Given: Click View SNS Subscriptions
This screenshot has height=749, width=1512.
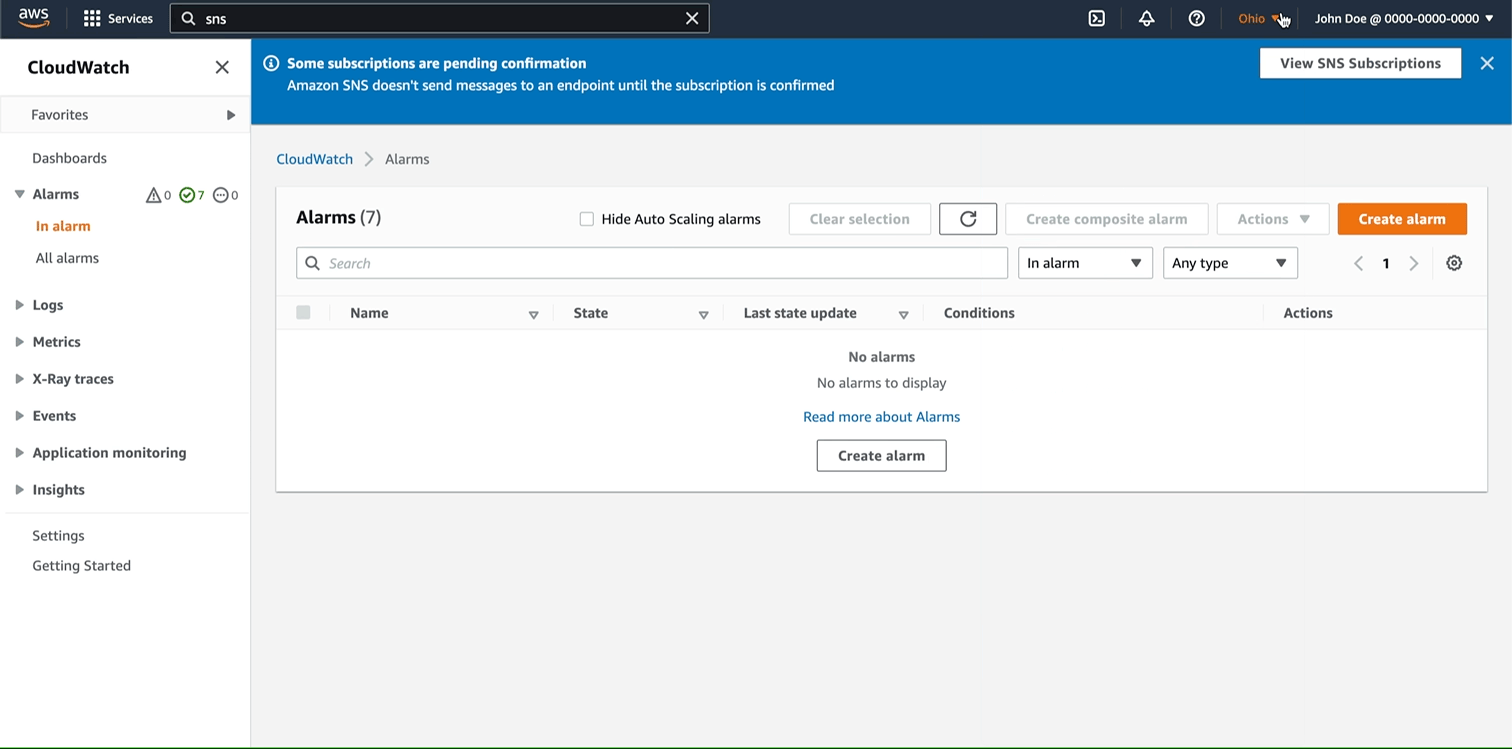Looking at the screenshot, I should [x=1360, y=62].
